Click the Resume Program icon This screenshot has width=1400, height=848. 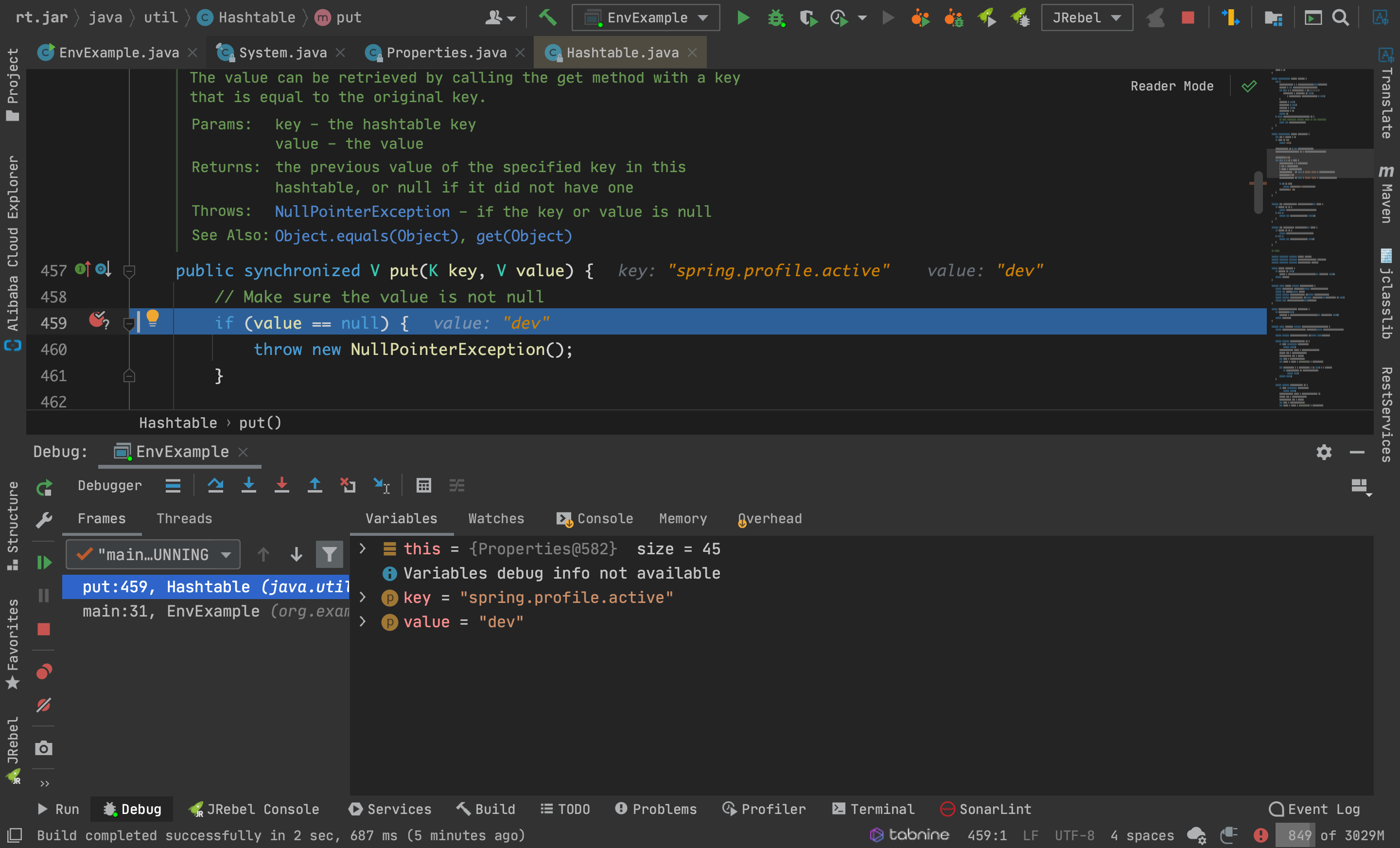pos(44,563)
